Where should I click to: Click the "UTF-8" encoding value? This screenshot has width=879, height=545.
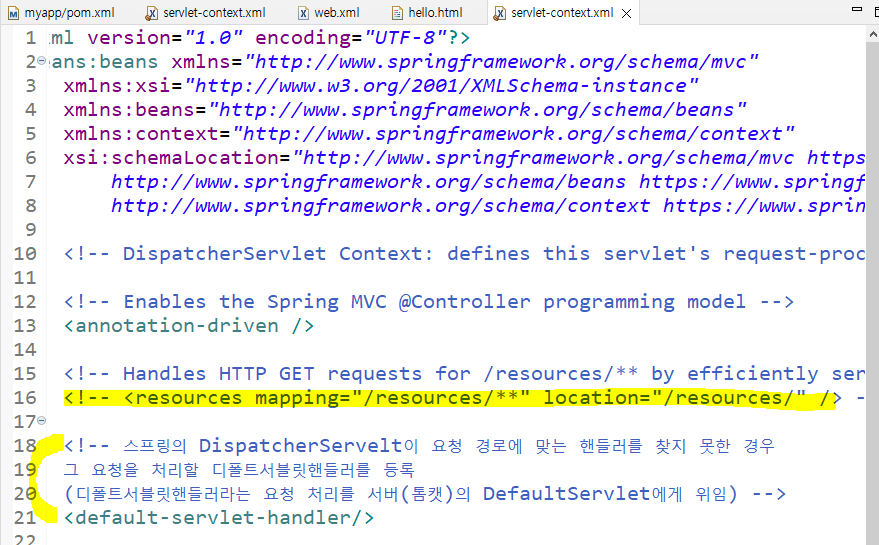tap(405, 38)
